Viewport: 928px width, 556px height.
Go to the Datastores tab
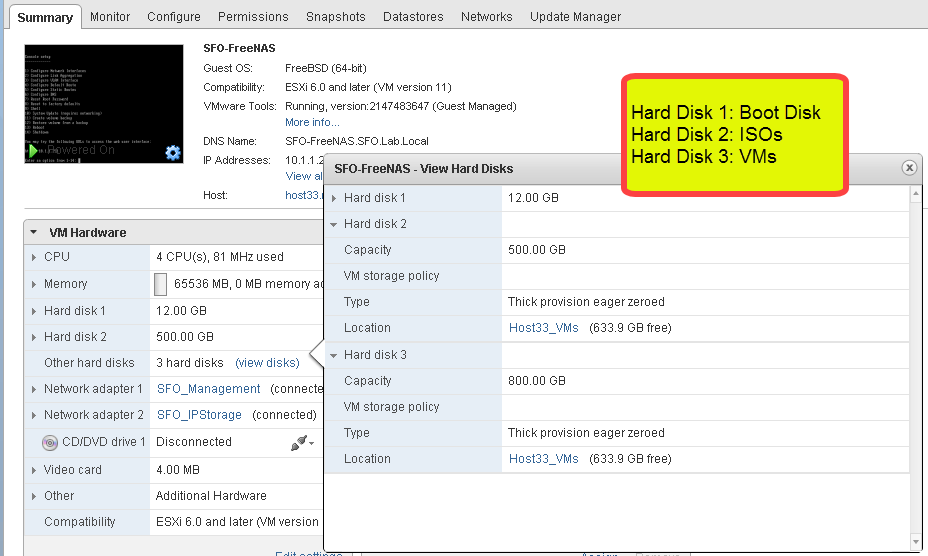pyautogui.click(x=413, y=17)
